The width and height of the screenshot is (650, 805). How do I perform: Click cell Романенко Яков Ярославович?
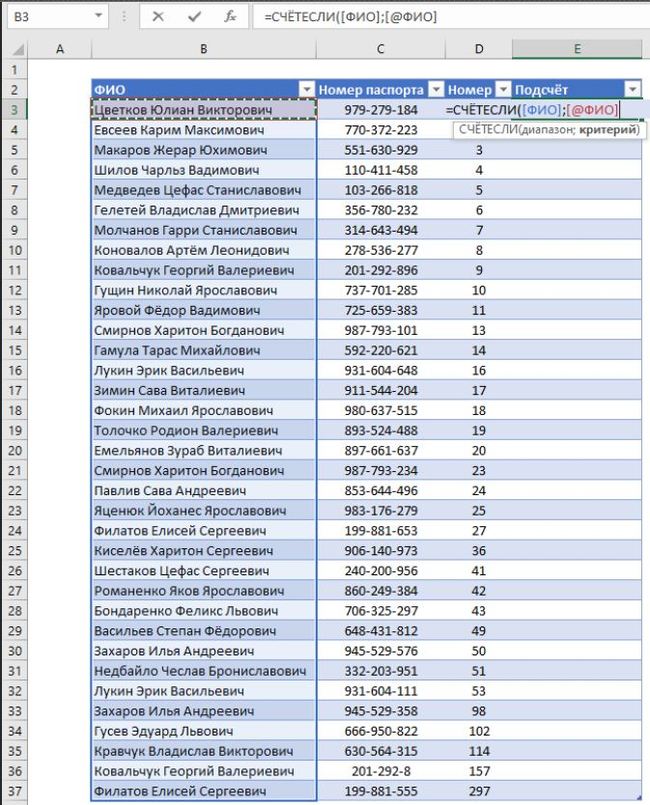tap(204, 591)
